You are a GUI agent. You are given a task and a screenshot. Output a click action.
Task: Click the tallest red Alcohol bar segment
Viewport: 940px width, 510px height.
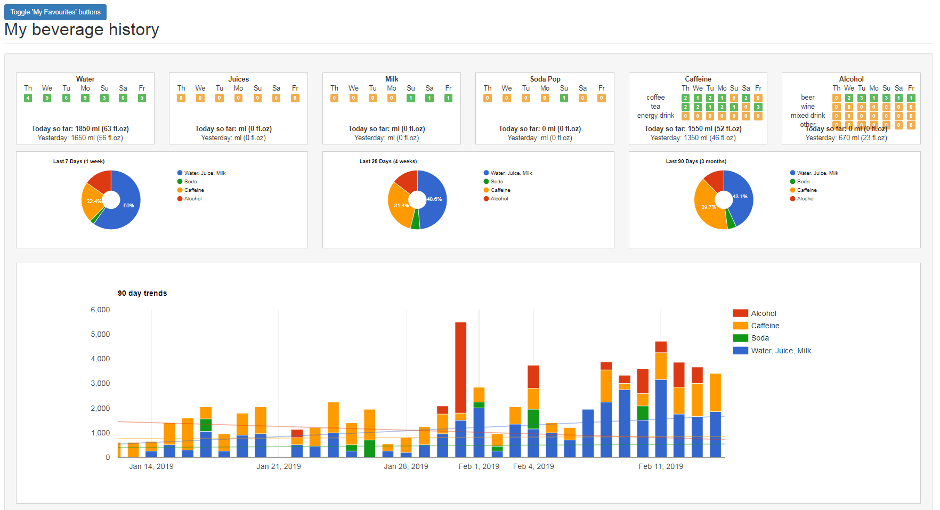click(460, 367)
